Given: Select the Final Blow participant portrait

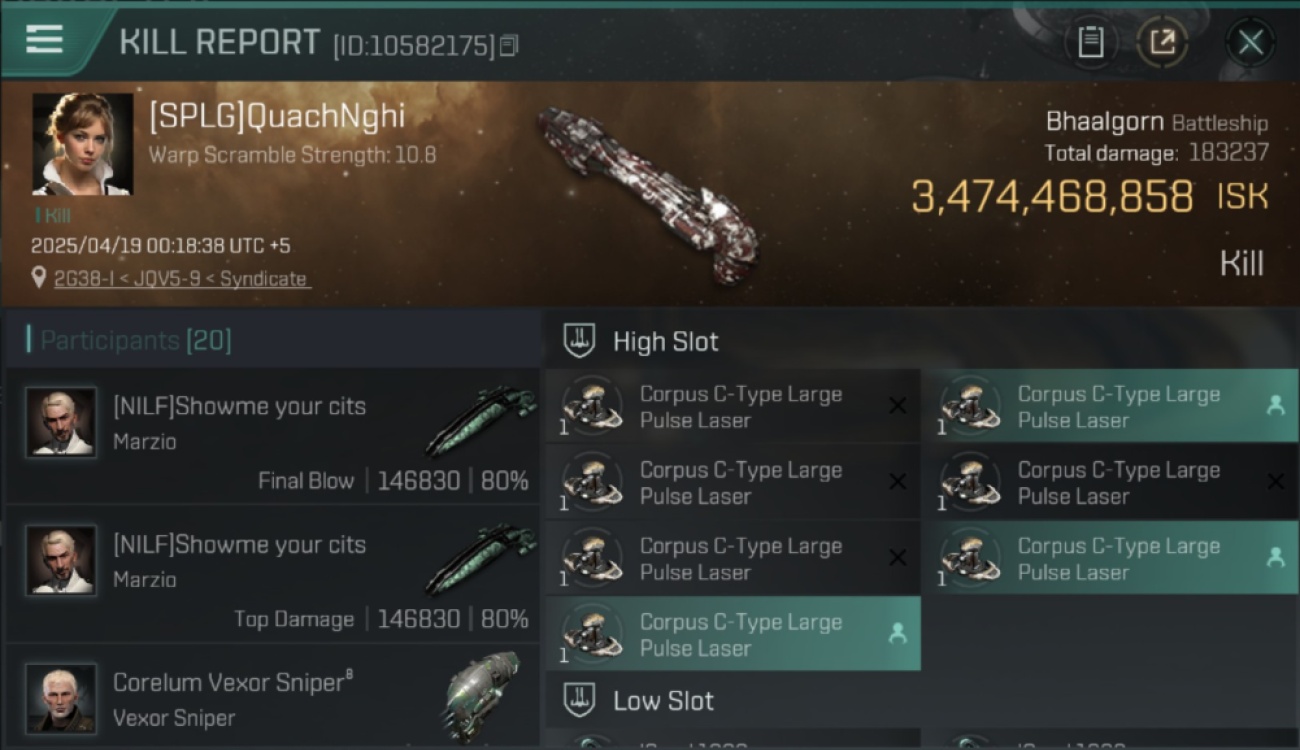Looking at the screenshot, I should pos(61,422).
